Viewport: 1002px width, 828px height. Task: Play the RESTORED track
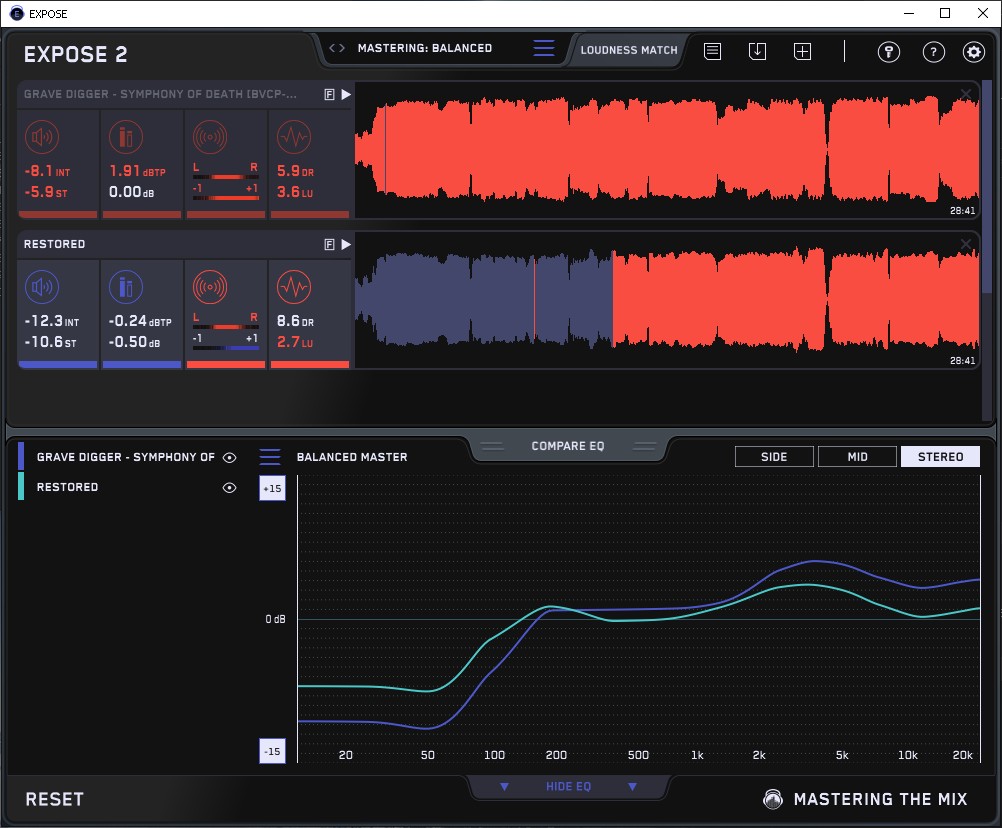pos(346,245)
